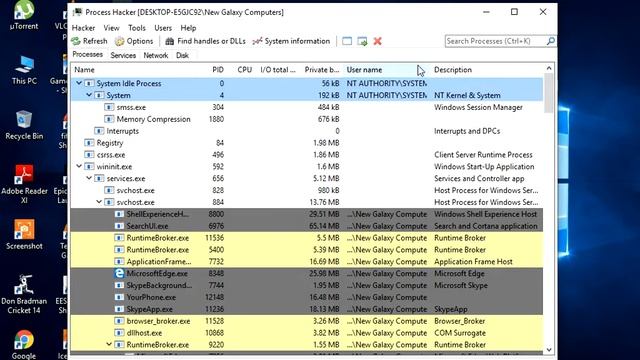This screenshot has width=640, height=360.
Task: Collapse the wininit.exe tree node
Action: [79, 167]
